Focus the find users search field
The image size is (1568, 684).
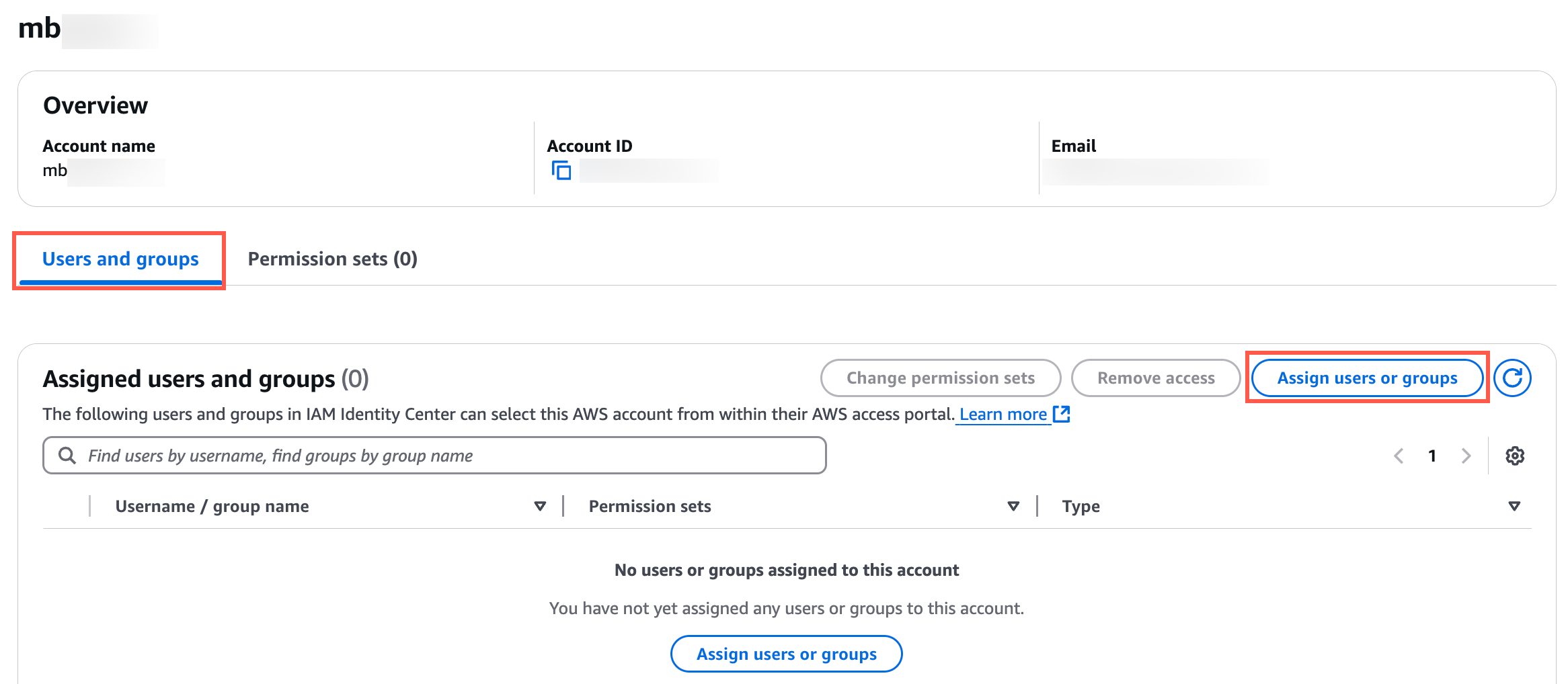coord(434,456)
